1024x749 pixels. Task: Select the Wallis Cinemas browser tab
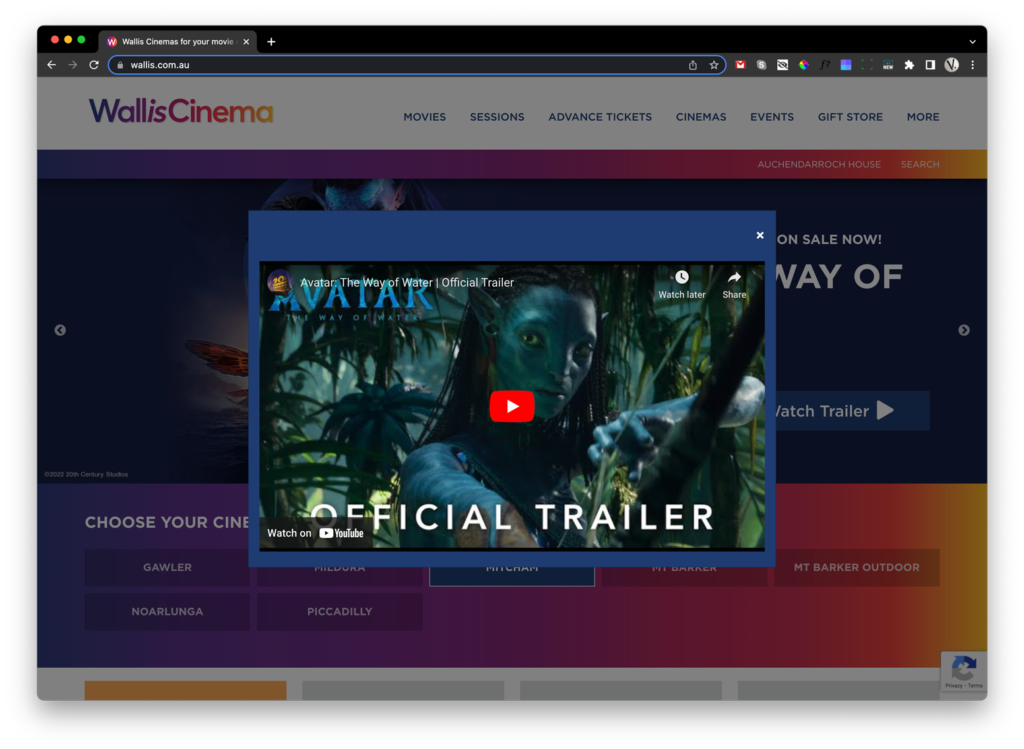pos(178,41)
